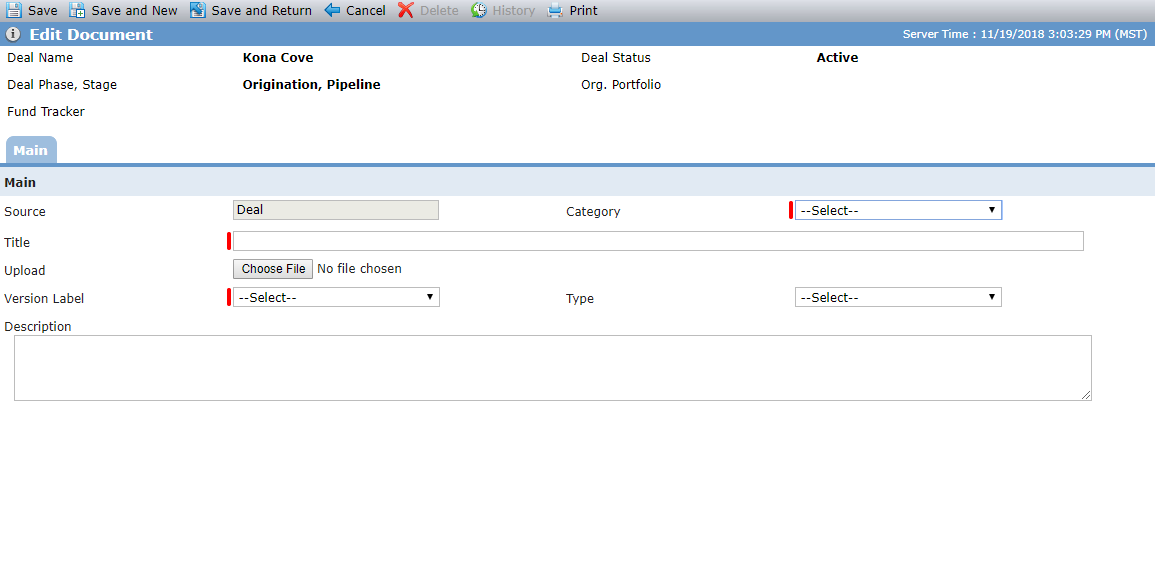Click the blue Cancel arrow icon
The image size is (1155, 565).
point(332,10)
